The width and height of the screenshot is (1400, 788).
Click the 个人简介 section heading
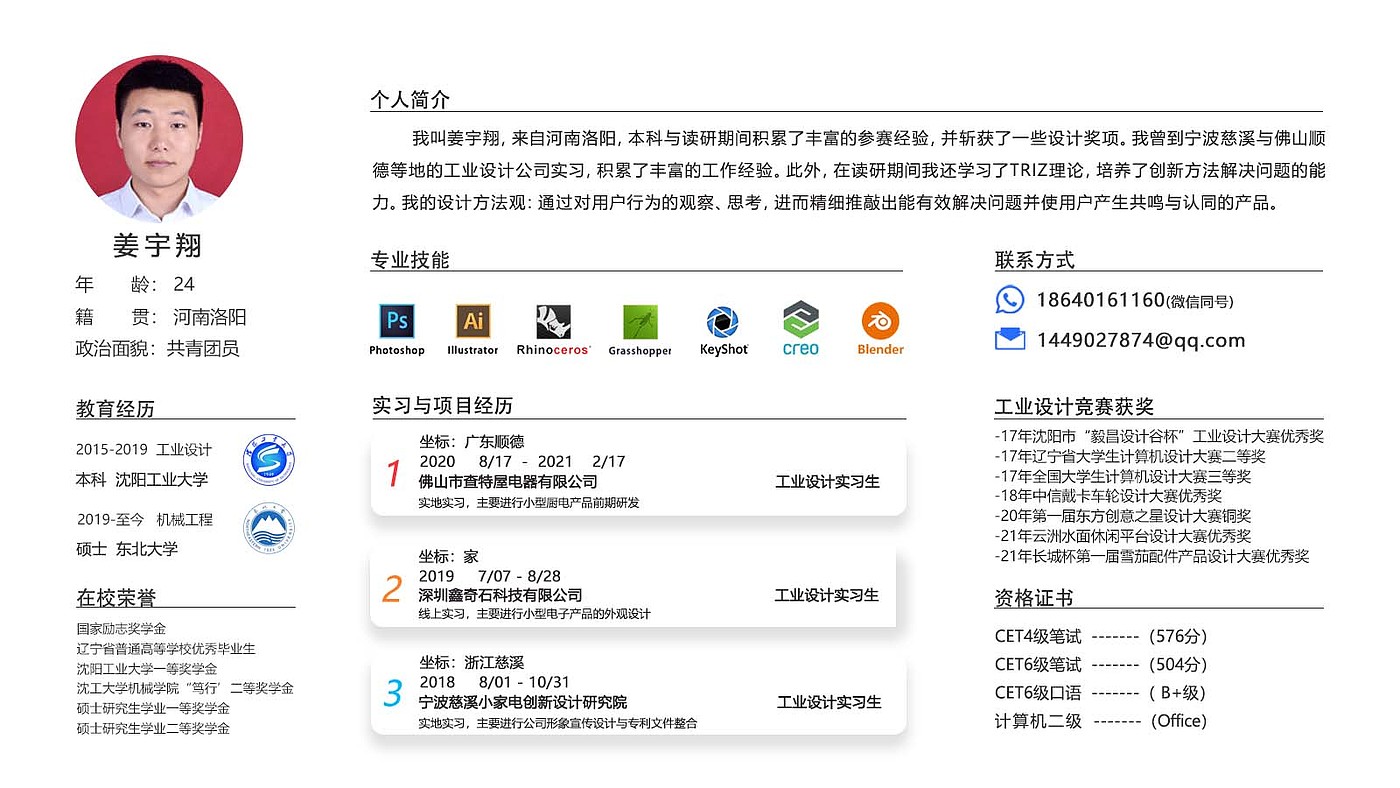(410, 99)
